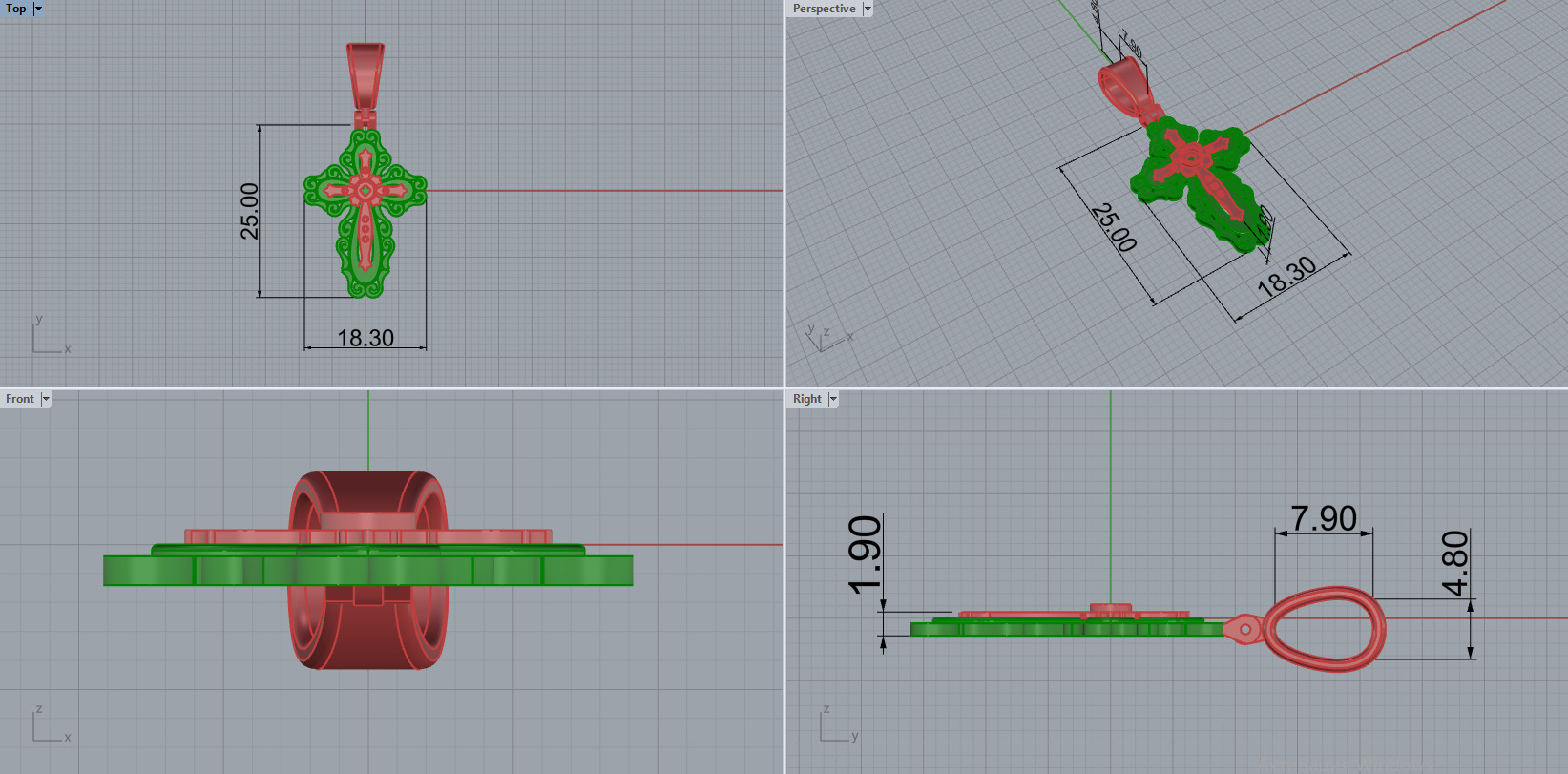
Task: Activate the Front viewport title label
Action: coord(20,399)
